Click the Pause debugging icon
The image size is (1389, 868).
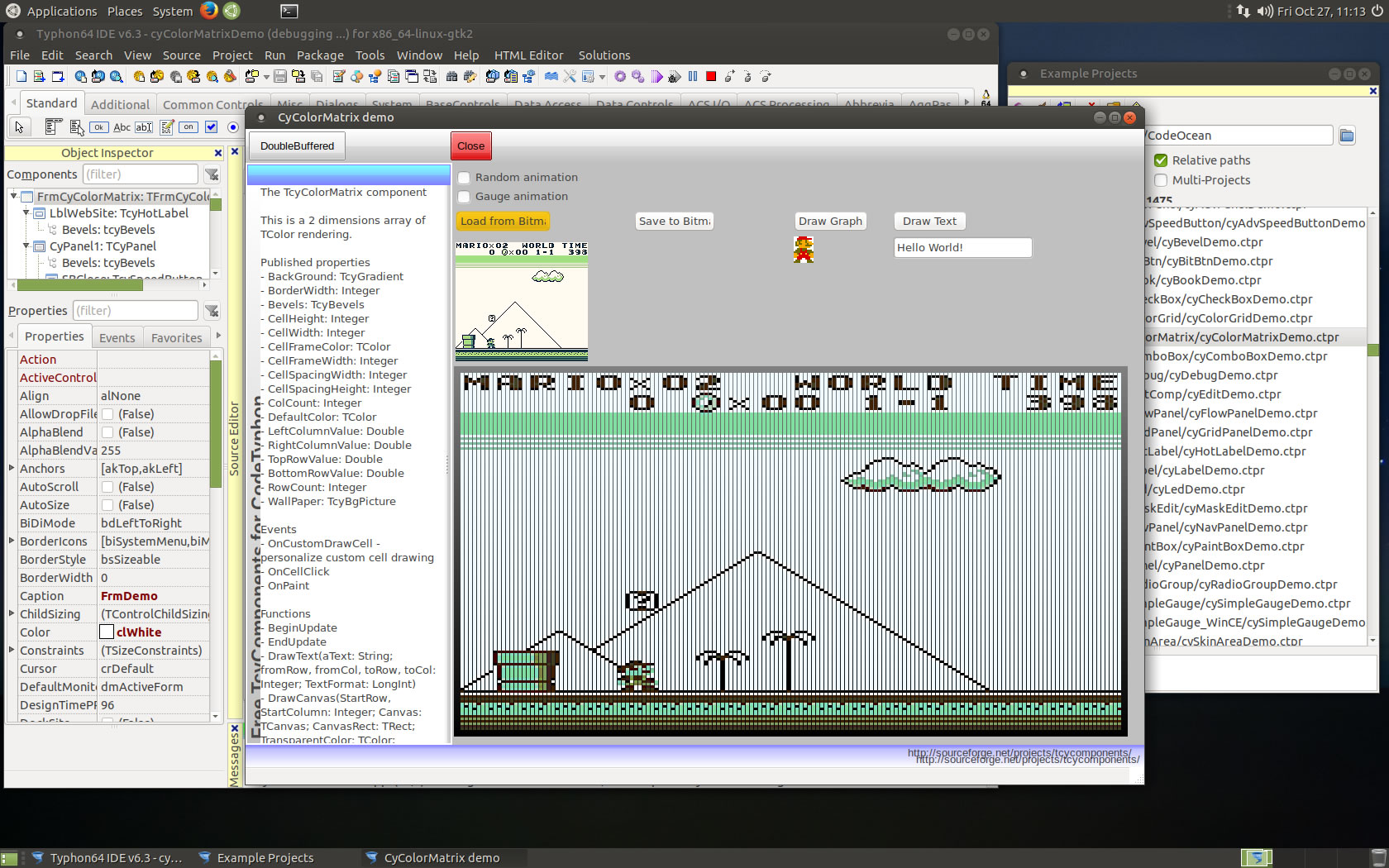(x=693, y=77)
